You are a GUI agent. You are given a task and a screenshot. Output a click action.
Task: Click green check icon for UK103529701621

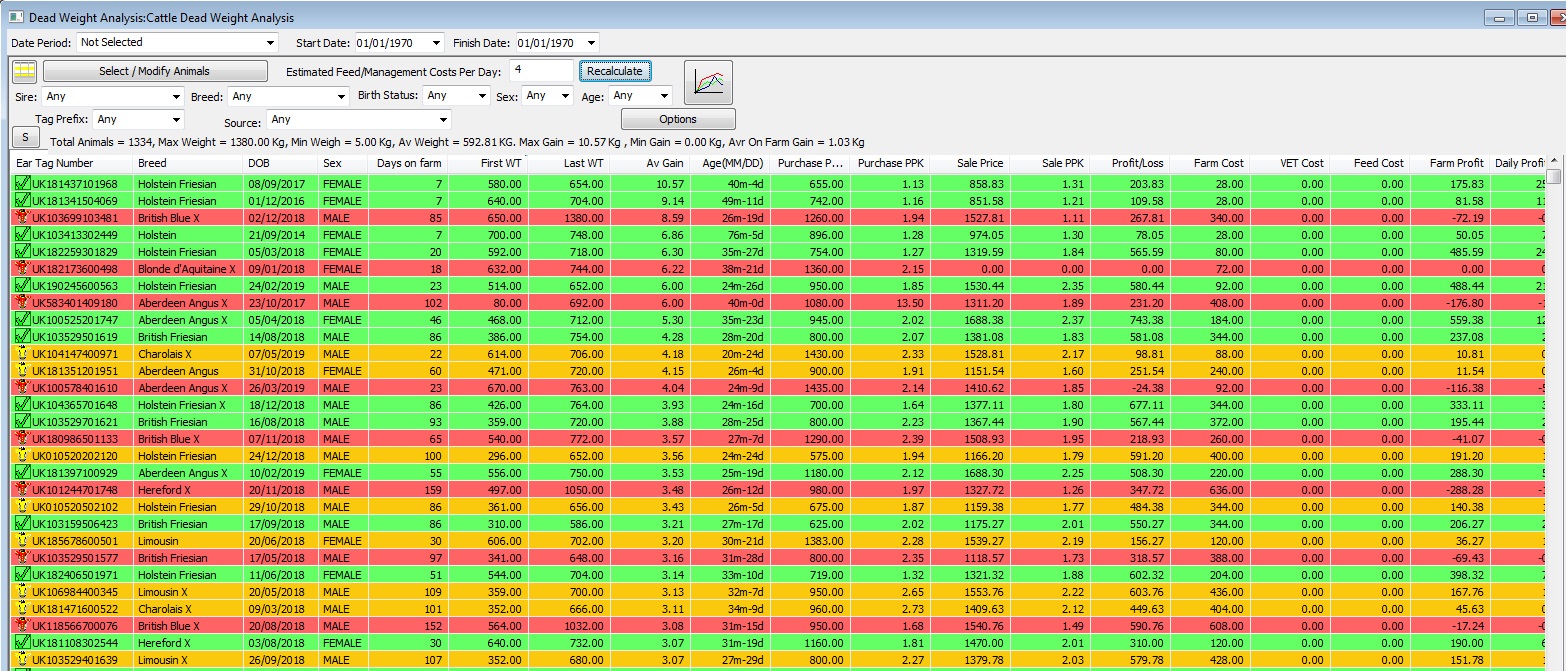click(22, 422)
